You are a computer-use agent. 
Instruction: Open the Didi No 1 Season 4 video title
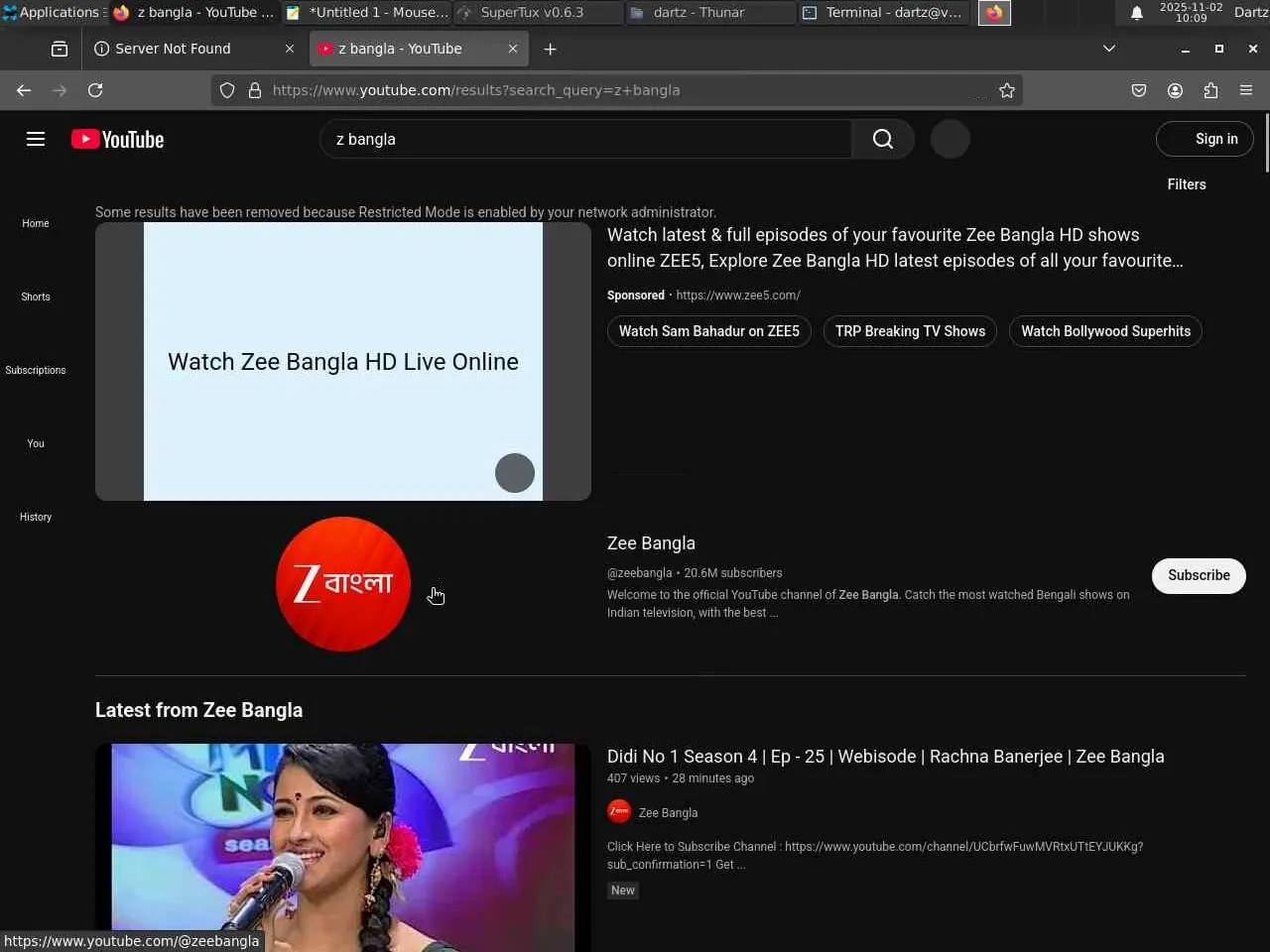[x=886, y=757]
